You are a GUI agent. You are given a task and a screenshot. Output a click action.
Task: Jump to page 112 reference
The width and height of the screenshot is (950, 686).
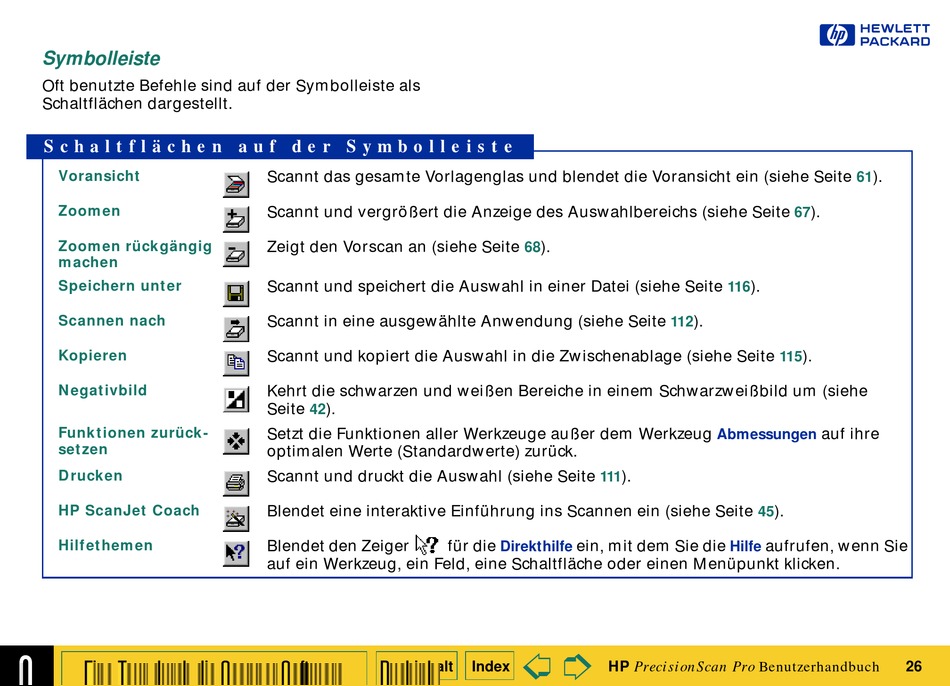click(682, 322)
